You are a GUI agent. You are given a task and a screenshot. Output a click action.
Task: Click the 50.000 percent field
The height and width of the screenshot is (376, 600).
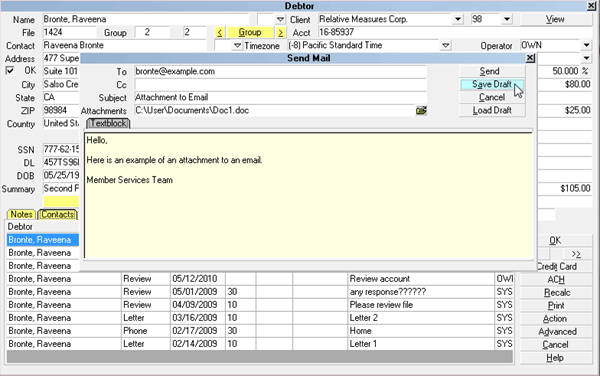[559, 71]
